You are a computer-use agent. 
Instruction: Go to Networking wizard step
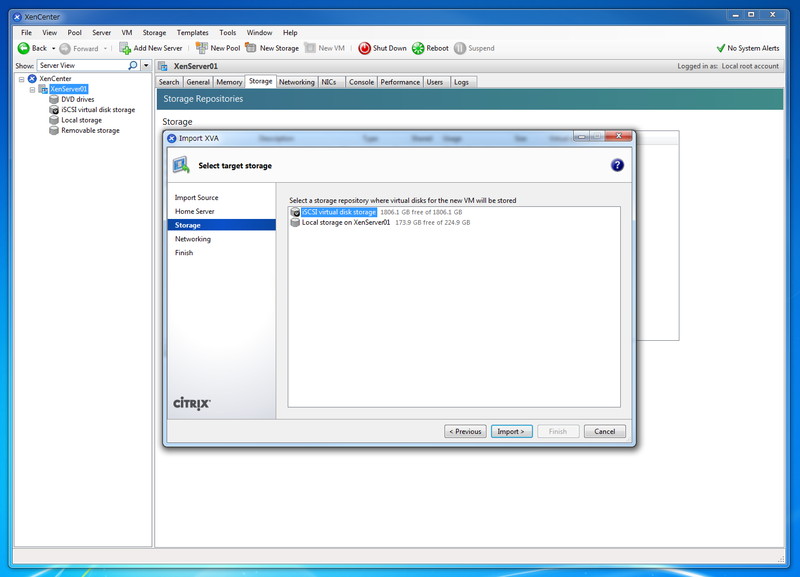coord(192,239)
